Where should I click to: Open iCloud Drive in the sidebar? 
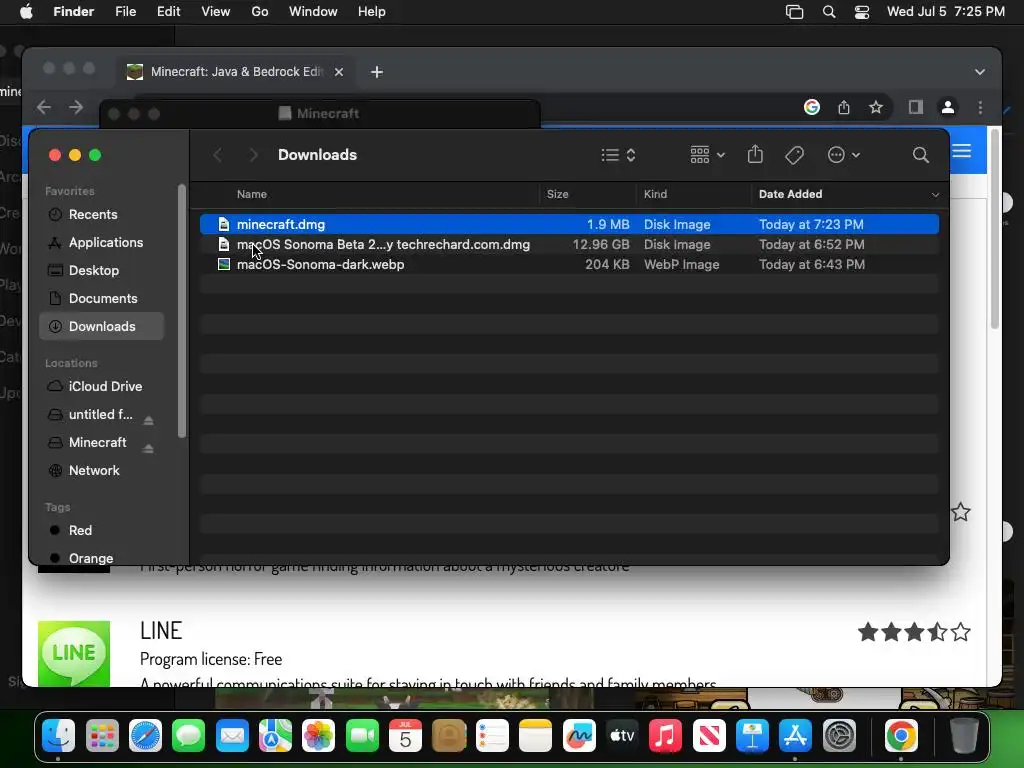pyautogui.click(x=102, y=387)
